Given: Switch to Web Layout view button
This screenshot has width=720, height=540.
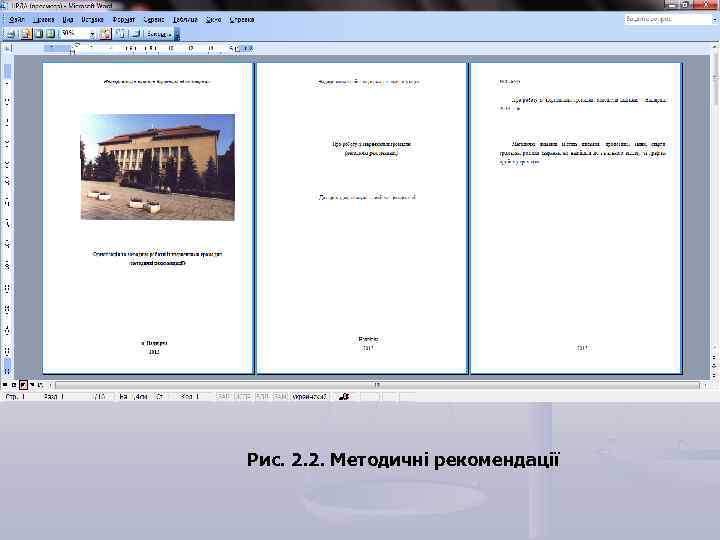Looking at the screenshot, I should (x=14, y=385).
